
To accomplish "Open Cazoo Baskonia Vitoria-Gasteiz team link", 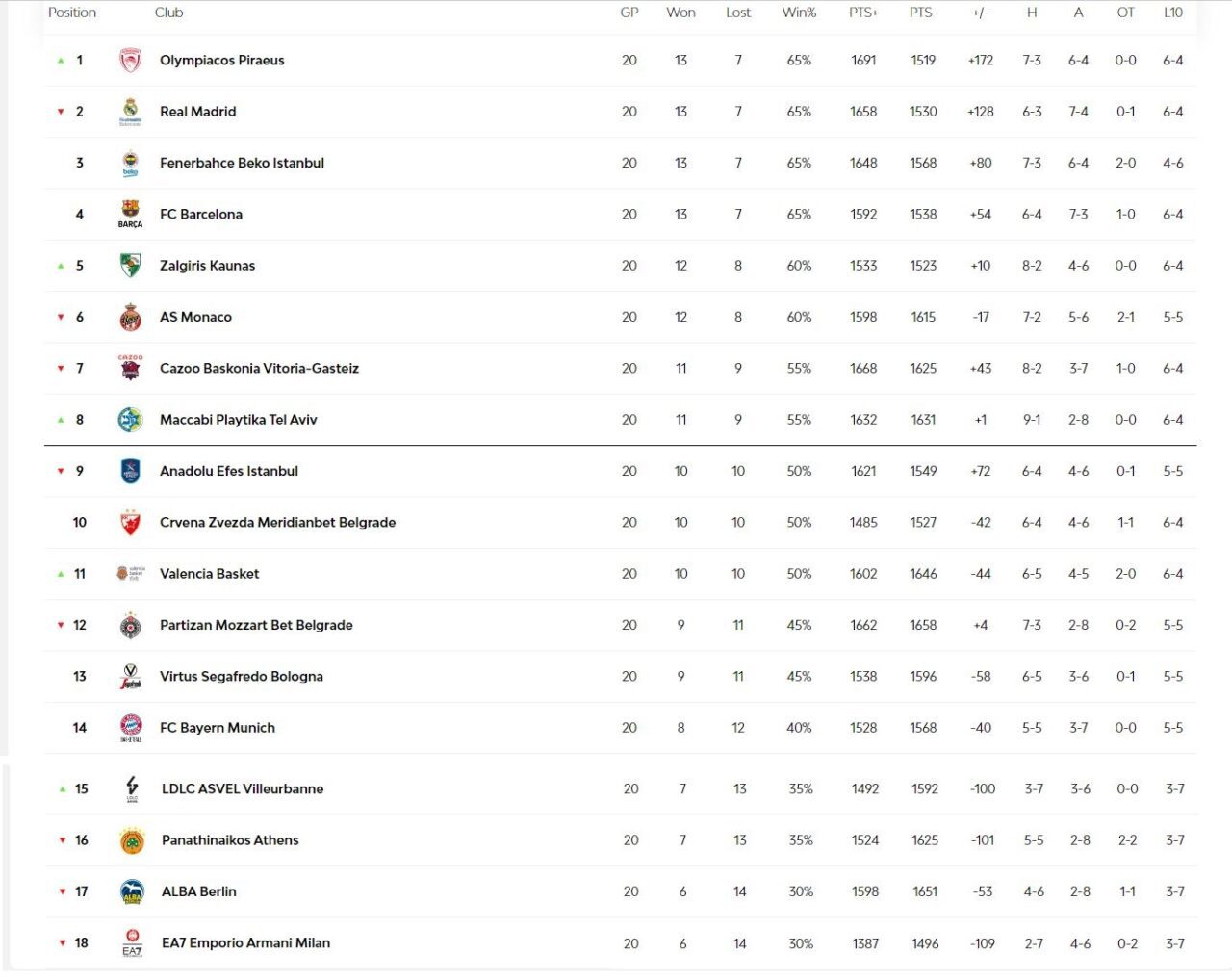I will 259,368.
